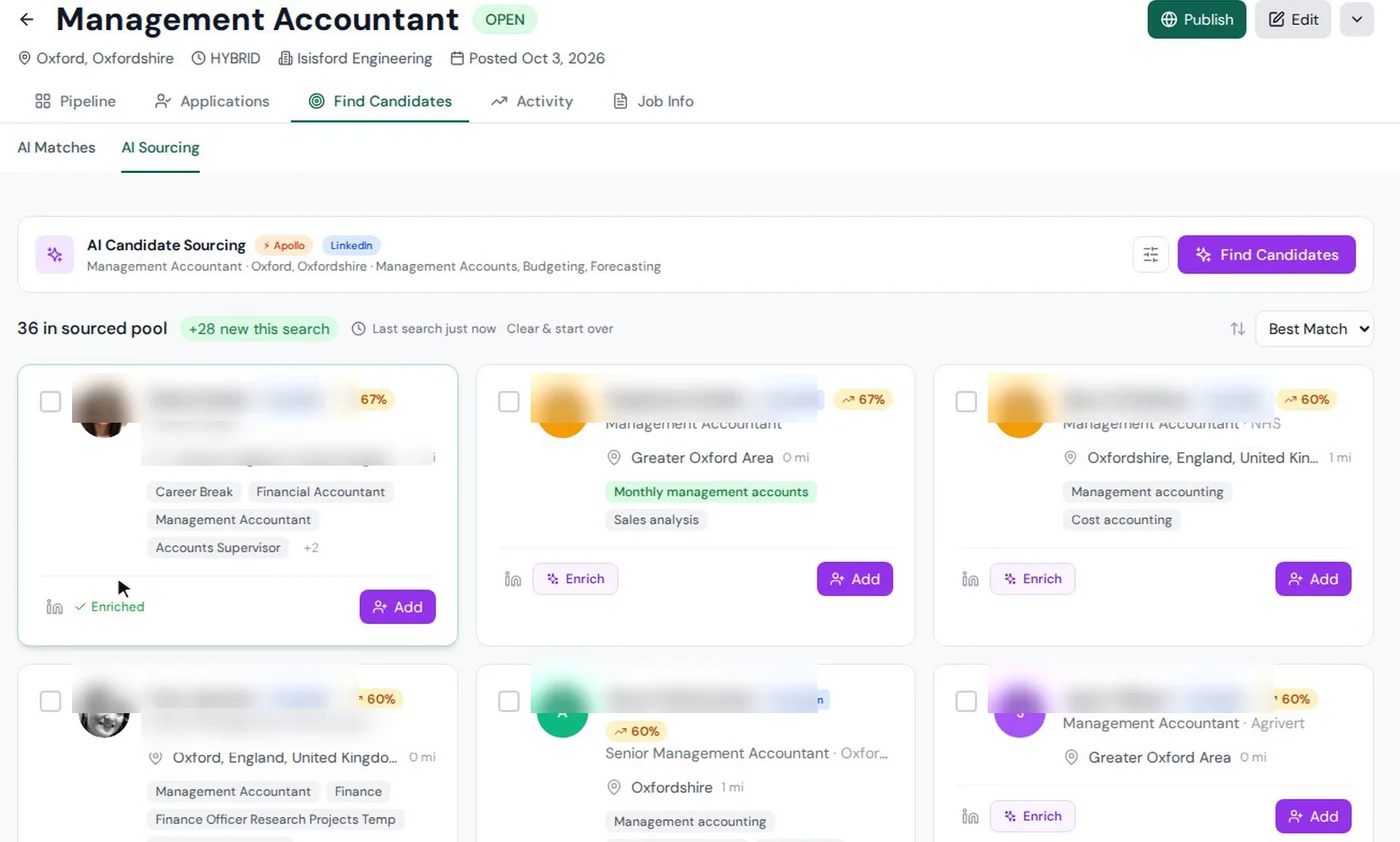The image size is (1400, 842).
Task: Open LinkedIn icon on the Agrivert card
Action: coord(970,816)
